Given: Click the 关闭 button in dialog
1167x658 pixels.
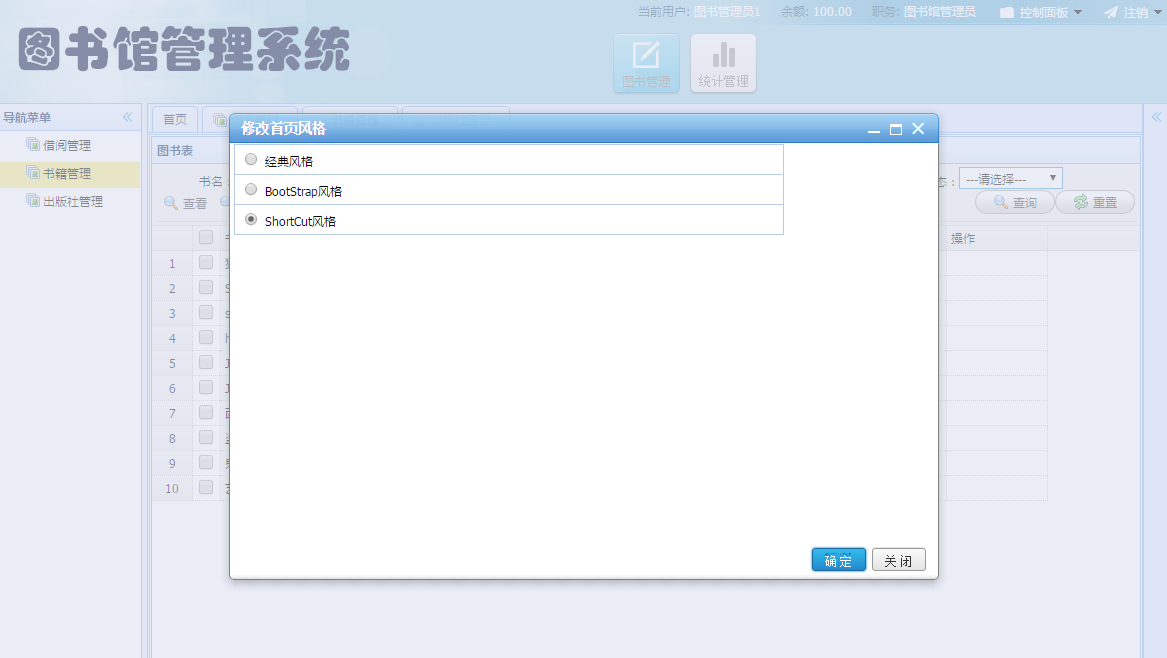Looking at the screenshot, I should 898,559.
